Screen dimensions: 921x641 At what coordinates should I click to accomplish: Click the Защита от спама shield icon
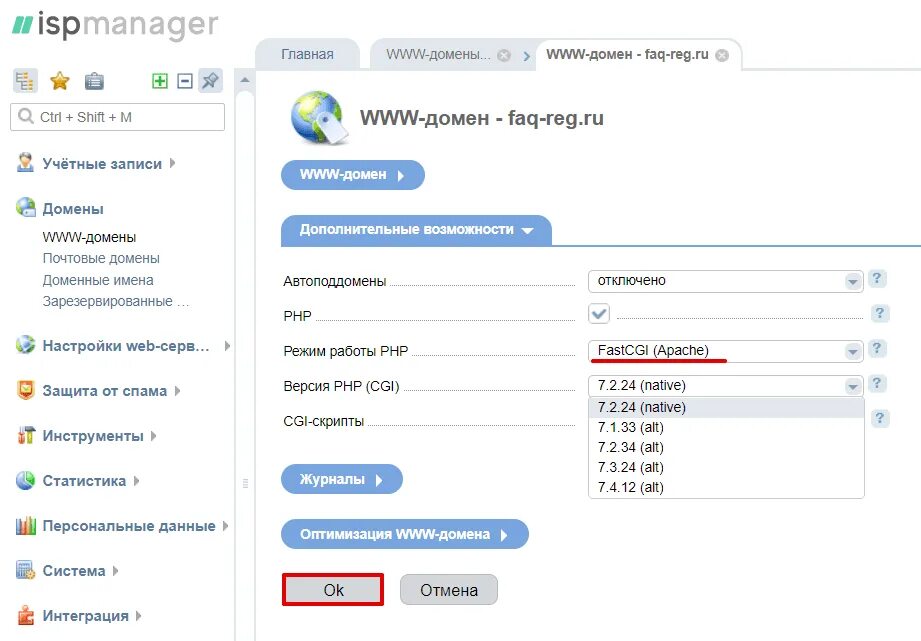coord(25,390)
